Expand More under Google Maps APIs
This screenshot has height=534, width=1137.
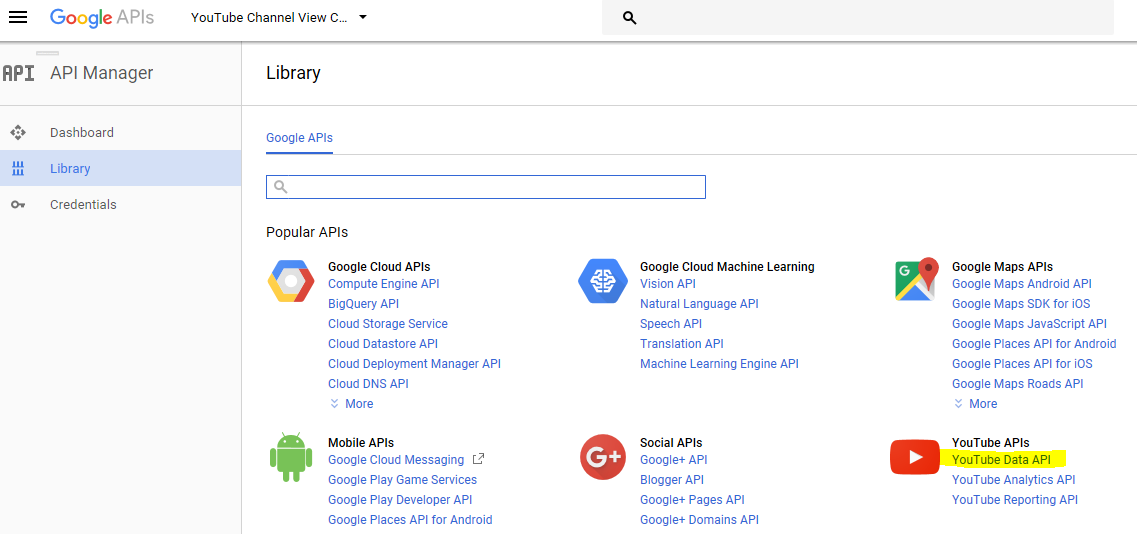pos(975,404)
